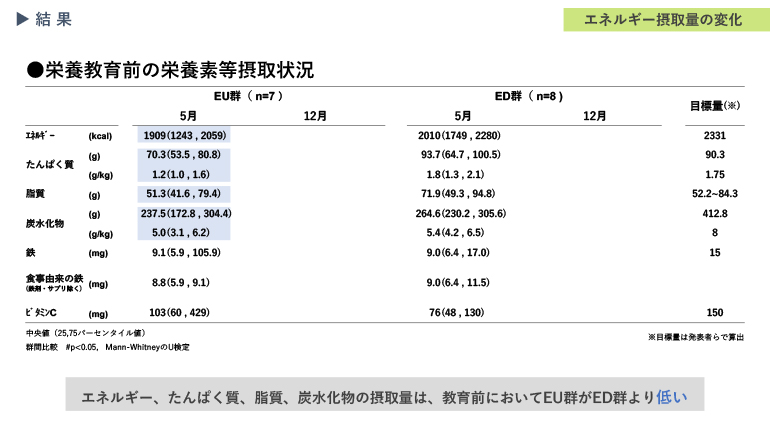This screenshot has height=433, width=770.
Task: Click the 12月 header under ED群
Action: click(x=594, y=116)
